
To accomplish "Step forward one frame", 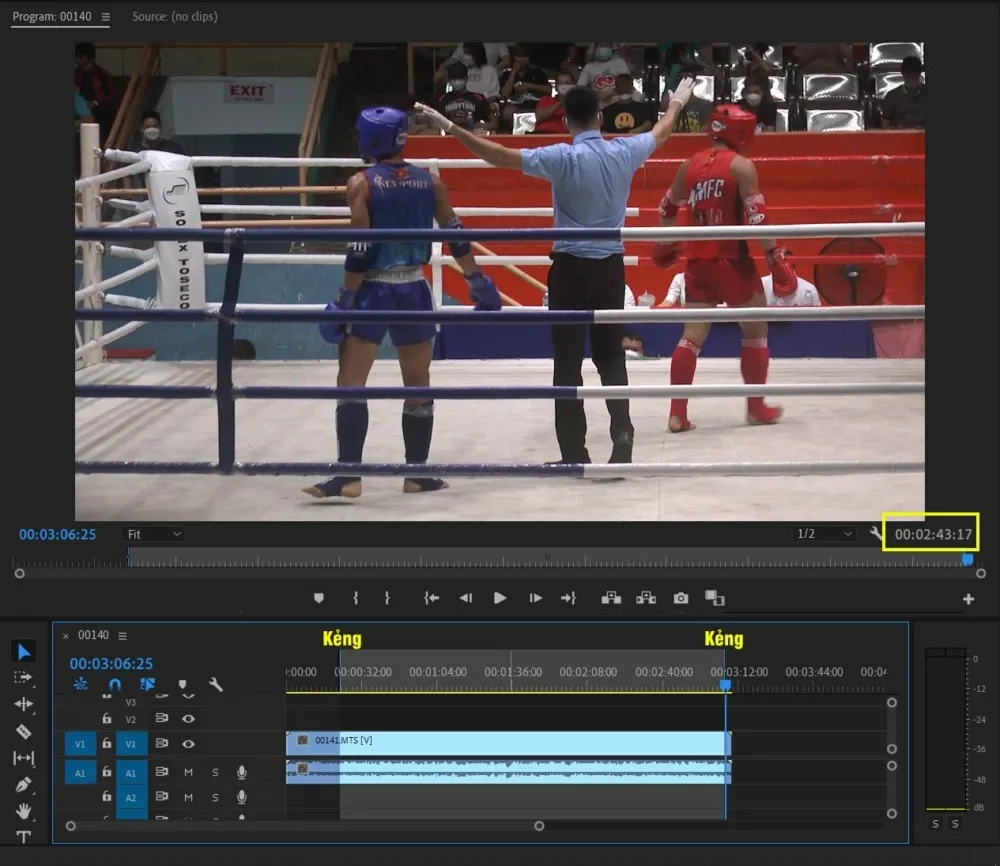I will [536, 598].
